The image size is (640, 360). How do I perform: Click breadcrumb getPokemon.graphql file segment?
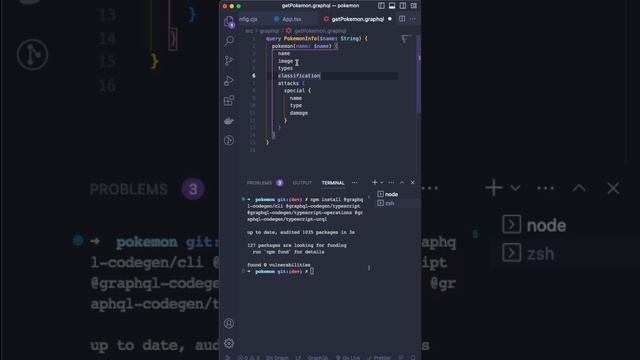[316, 31]
